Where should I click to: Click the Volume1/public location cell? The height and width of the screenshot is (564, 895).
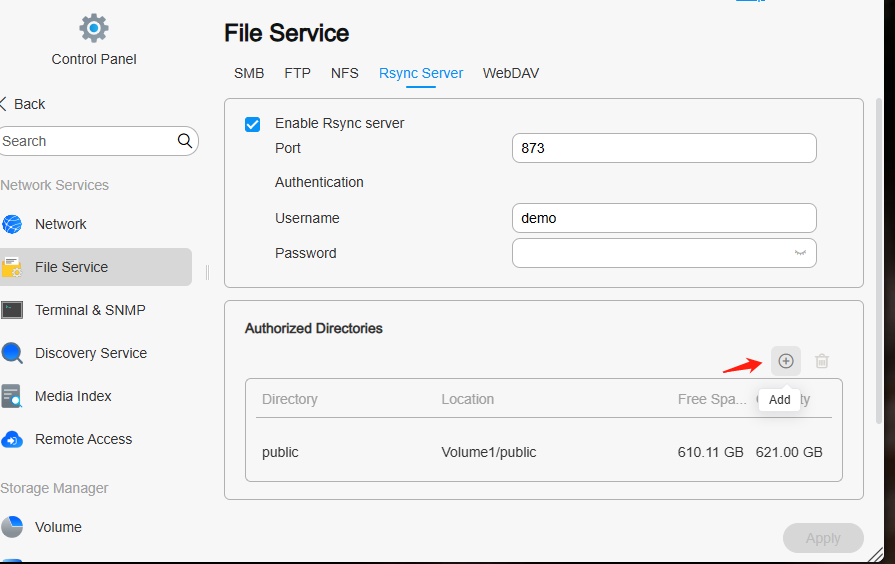tap(489, 452)
